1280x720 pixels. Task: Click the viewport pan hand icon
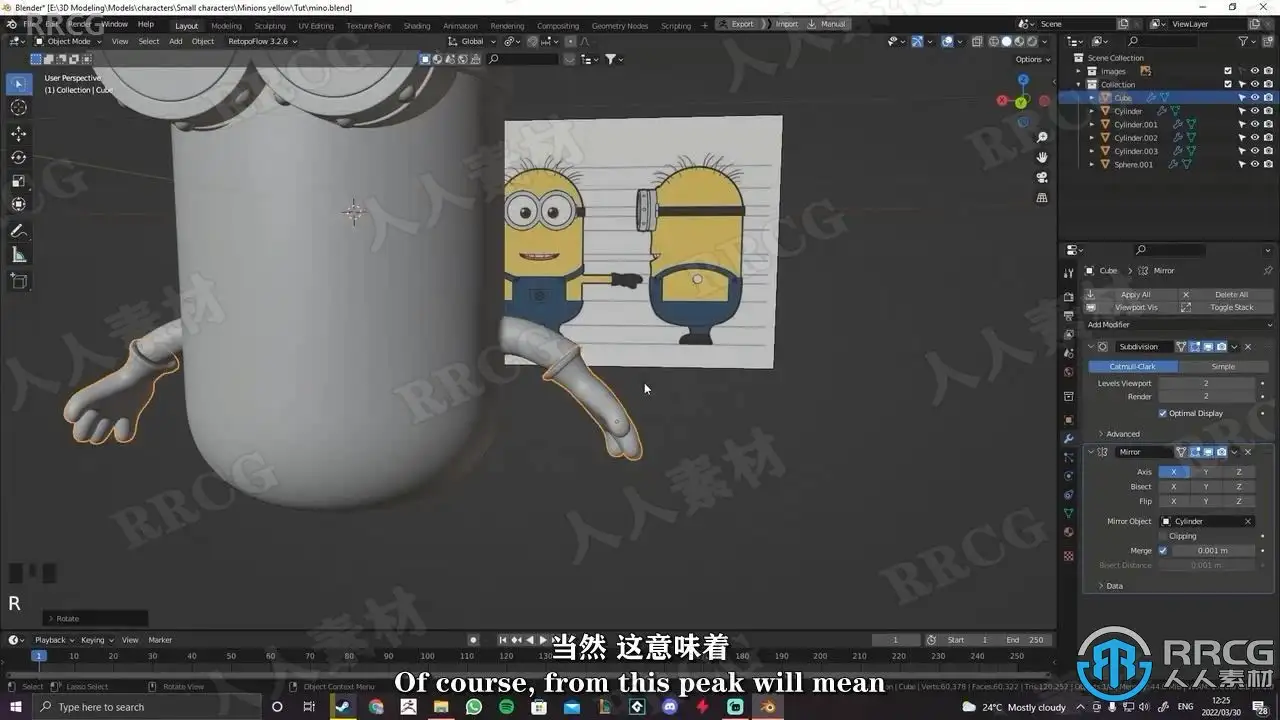click(x=1042, y=157)
